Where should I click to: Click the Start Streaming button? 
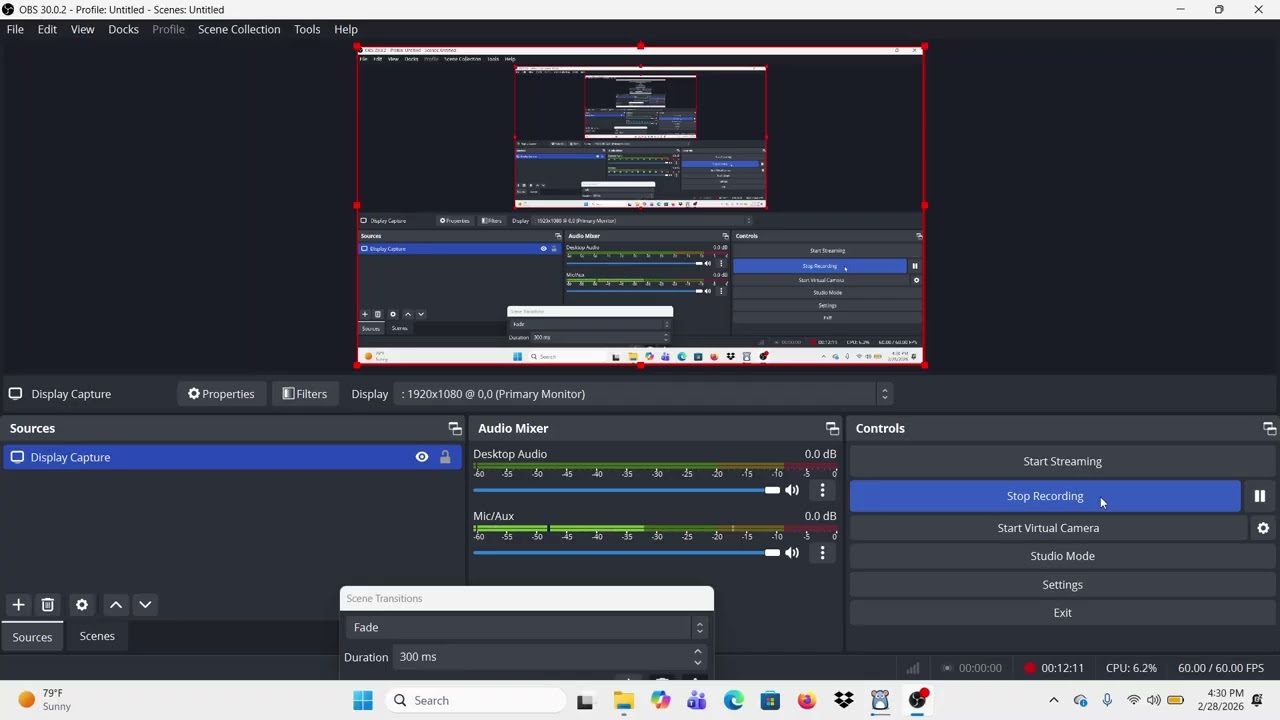coord(1062,461)
